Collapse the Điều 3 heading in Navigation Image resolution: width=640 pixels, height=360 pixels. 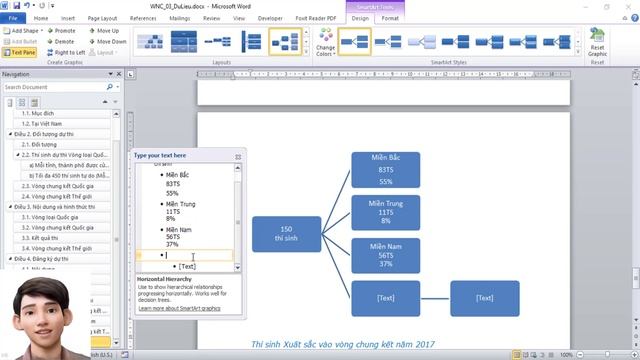pyautogui.click(x=10, y=207)
